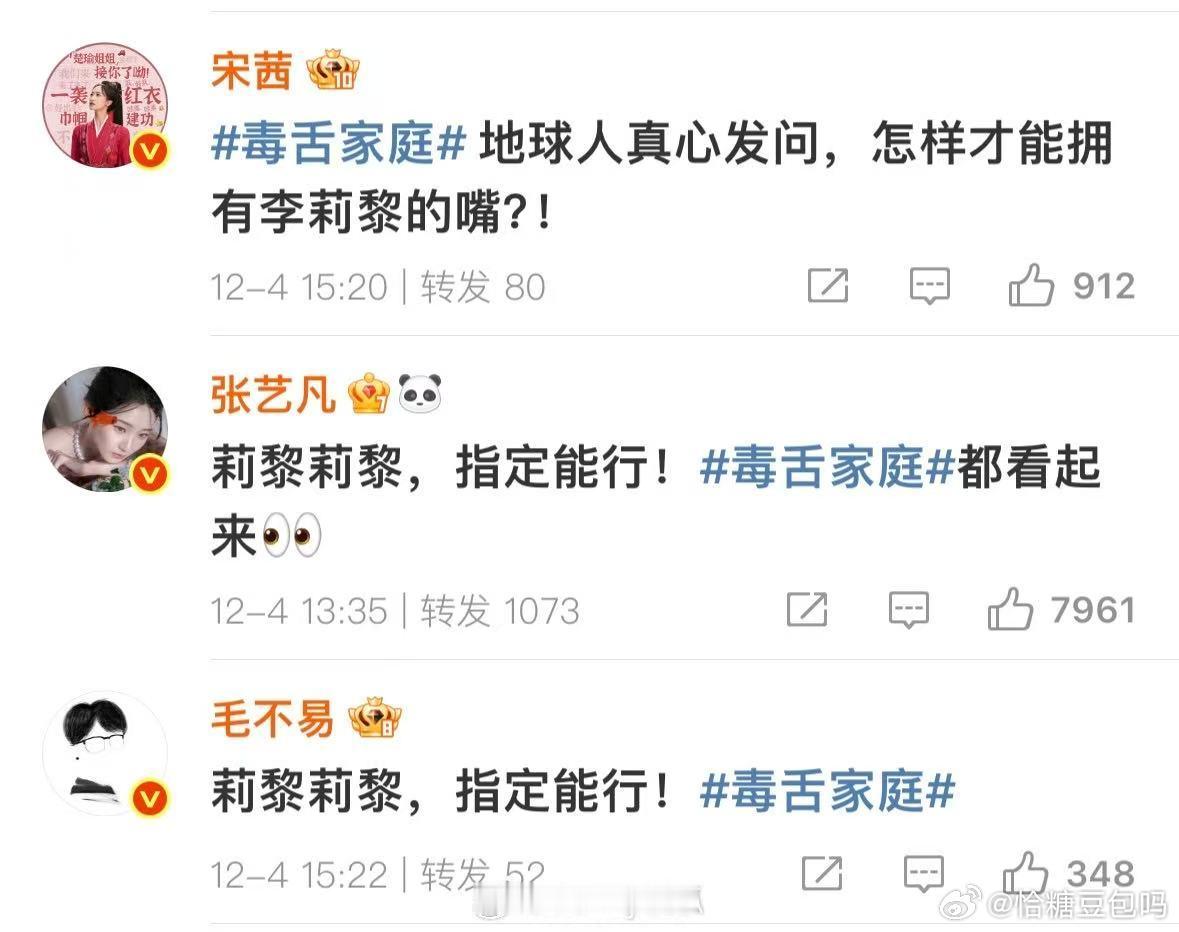Tap the crown membership badge beside 宋茜
Image resolution: width=1179 pixels, height=932 pixels.
pos(332,71)
